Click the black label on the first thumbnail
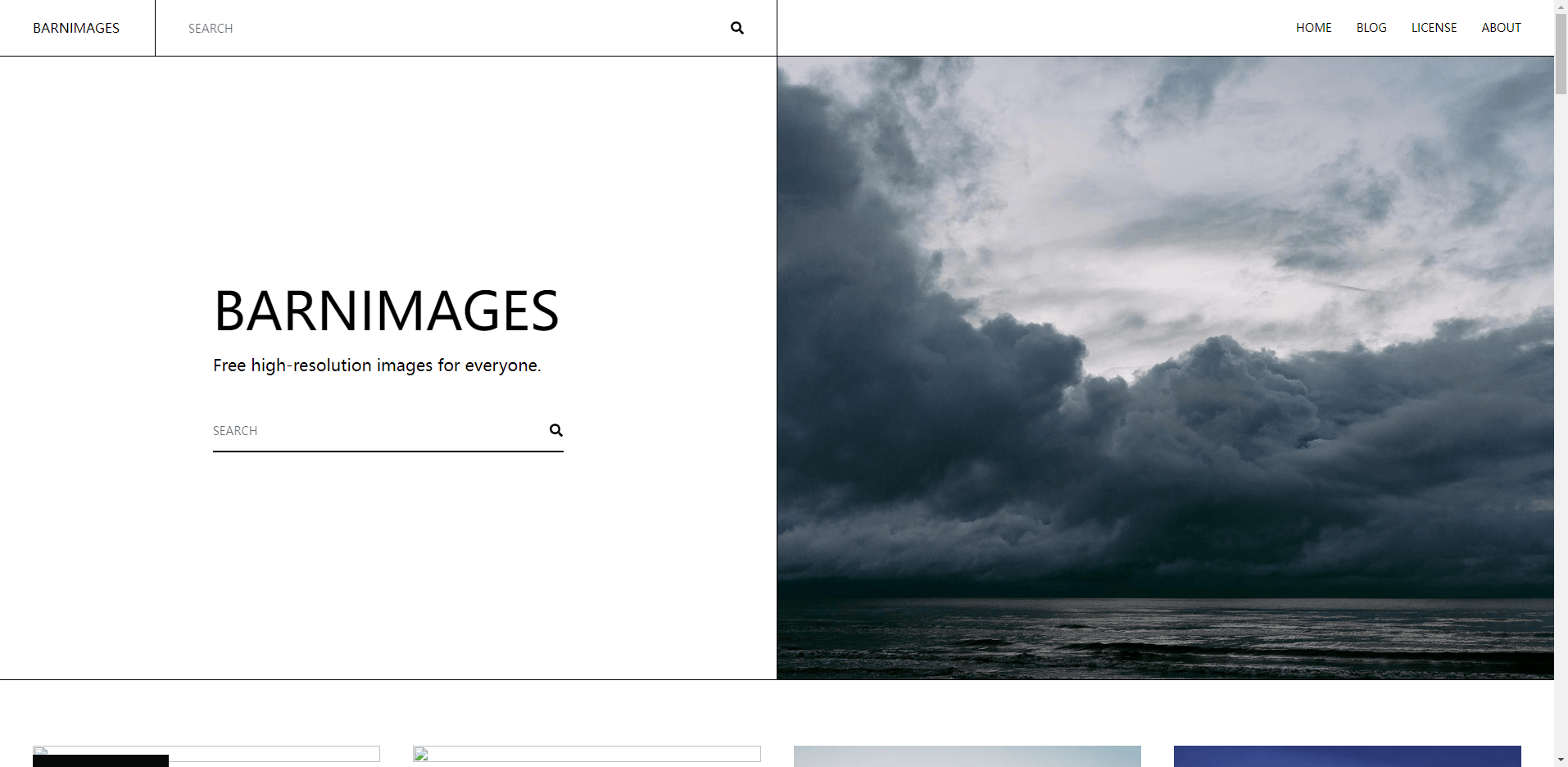Screen dimensions: 1568x767 click(100, 761)
